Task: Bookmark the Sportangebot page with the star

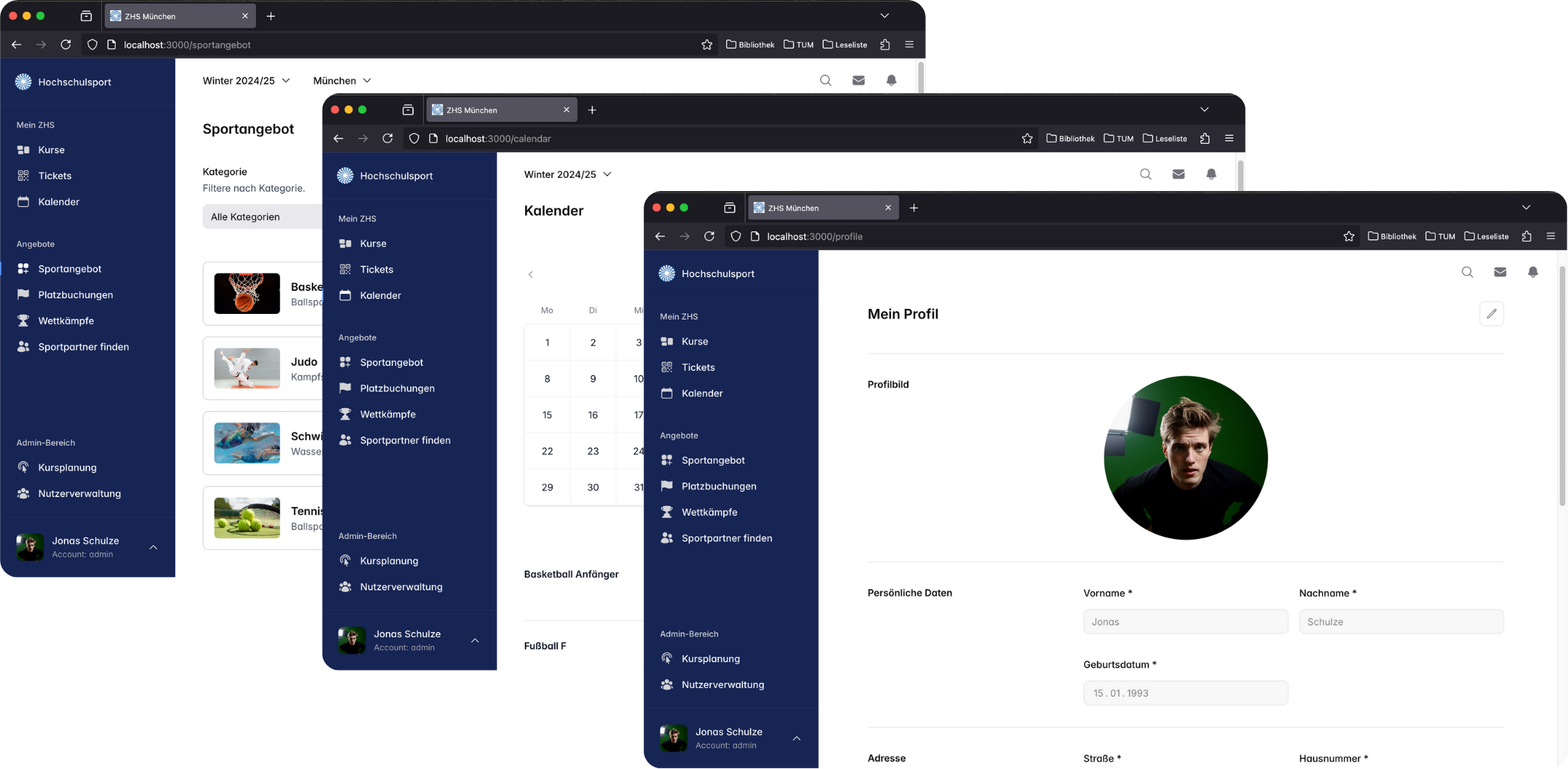Action: [x=707, y=45]
